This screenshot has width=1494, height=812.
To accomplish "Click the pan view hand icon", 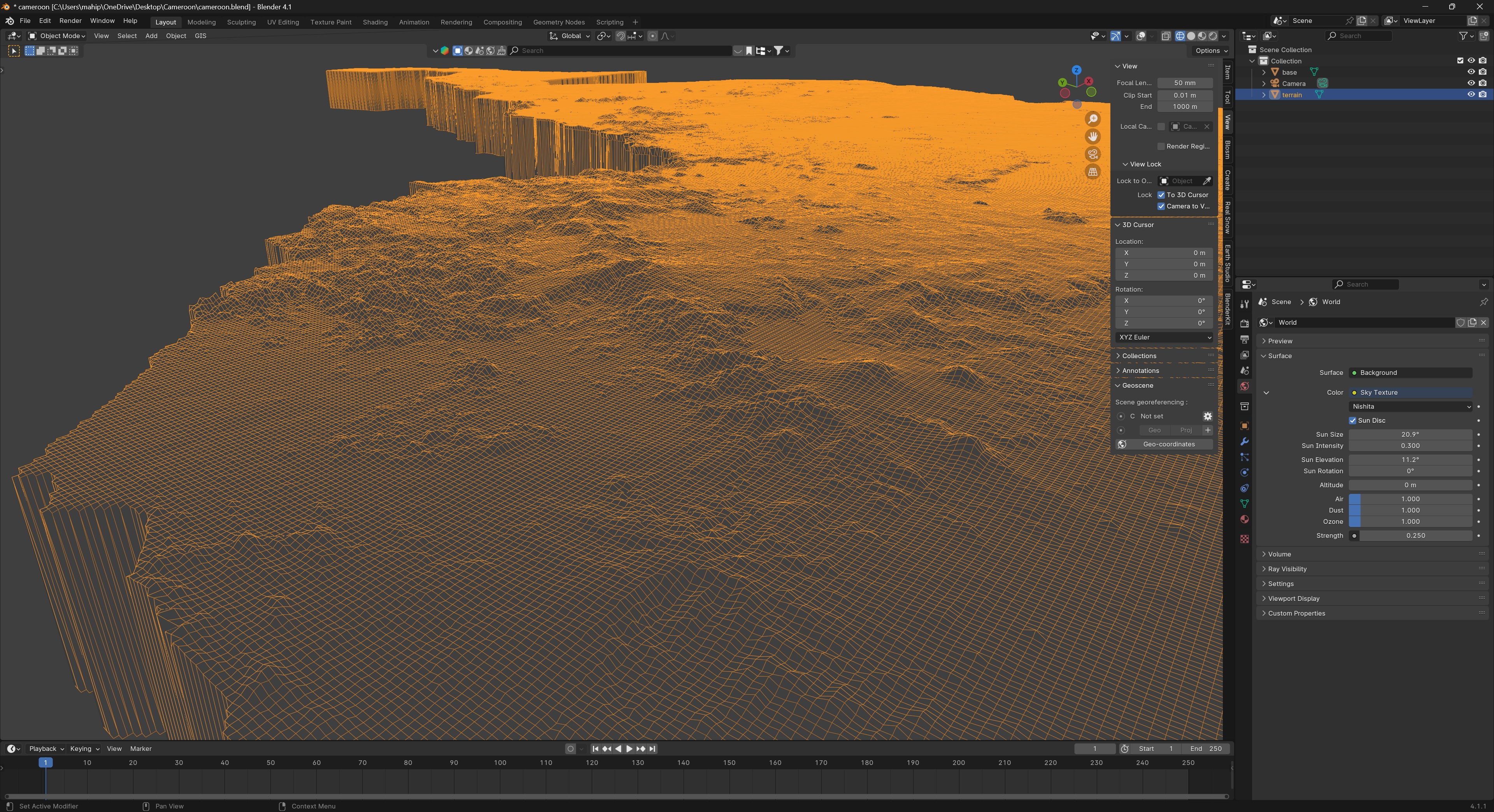I will pyautogui.click(x=1092, y=137).
